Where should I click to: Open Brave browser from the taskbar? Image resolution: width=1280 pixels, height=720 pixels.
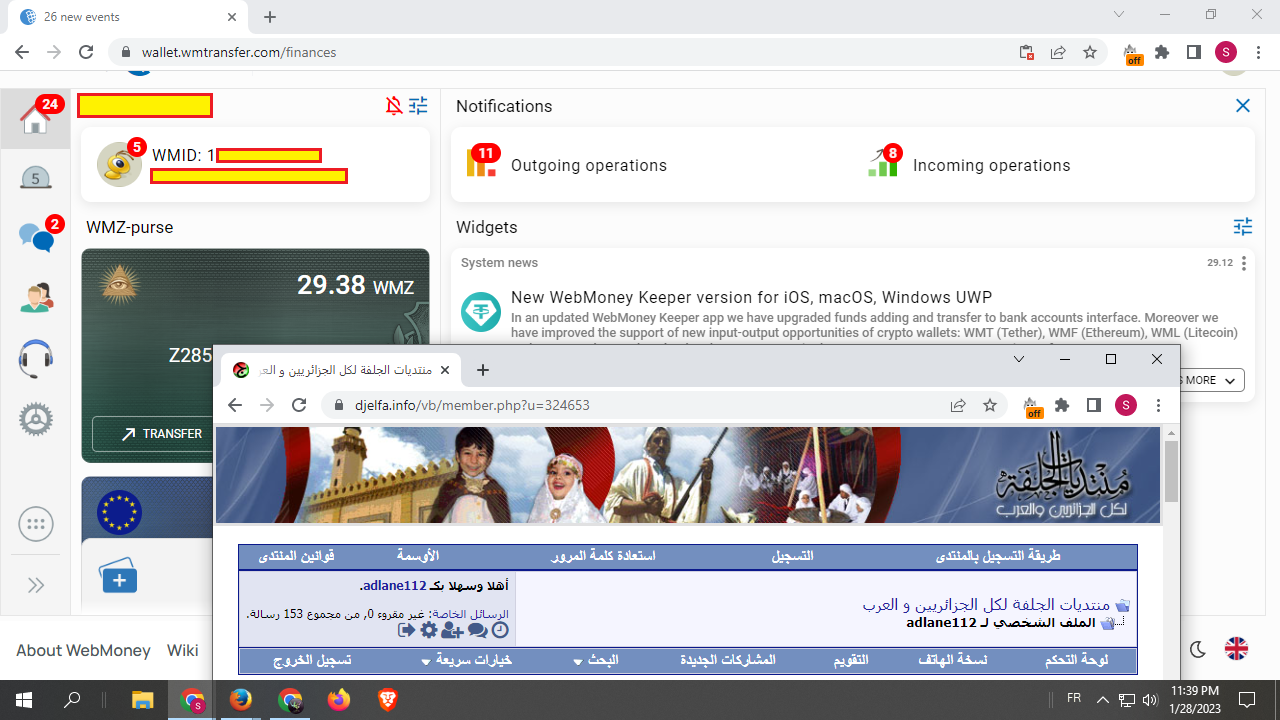(x=387, y=700)
